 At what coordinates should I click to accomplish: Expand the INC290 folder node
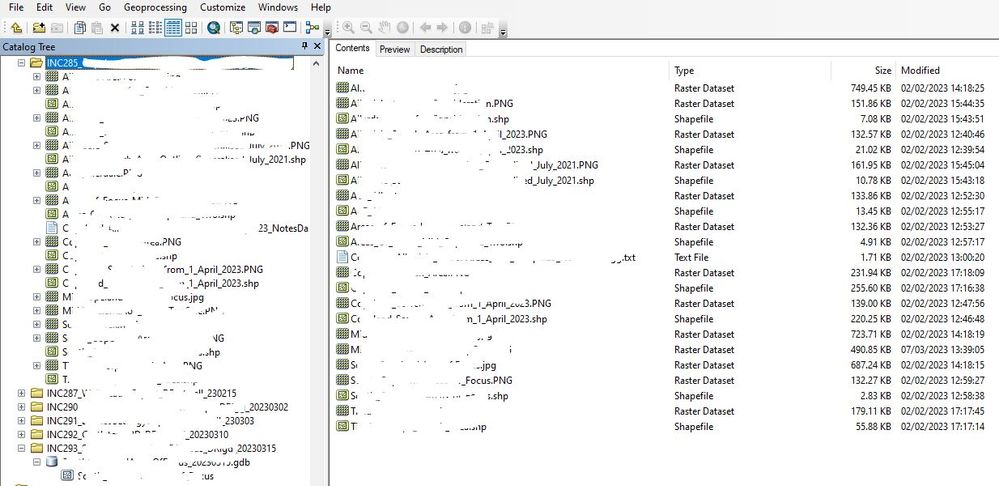point(22,407)
